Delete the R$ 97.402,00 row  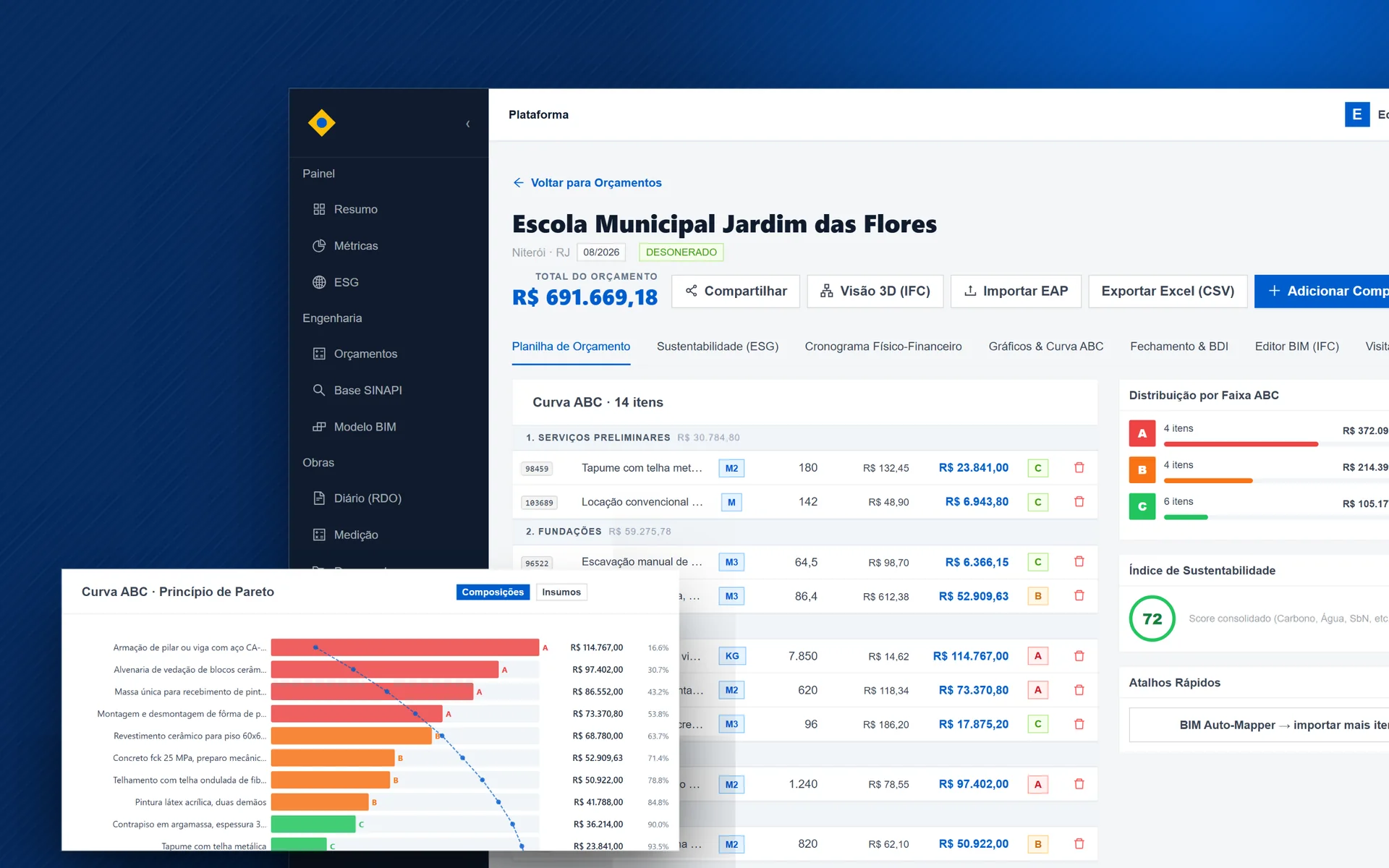(x=1079, y=784)
